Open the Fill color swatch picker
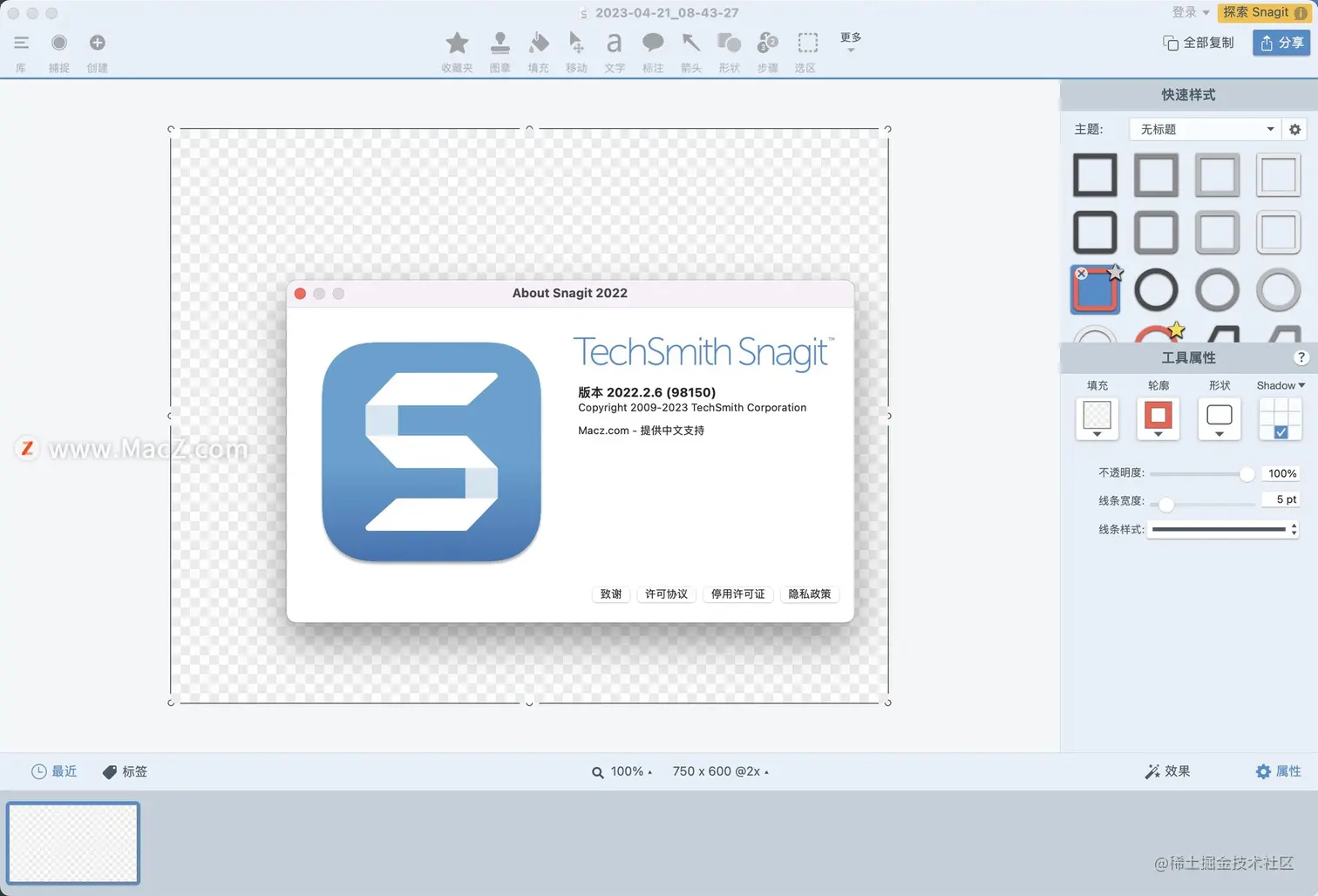This screenshot has height=896, width=1318. coord(1097,418)
